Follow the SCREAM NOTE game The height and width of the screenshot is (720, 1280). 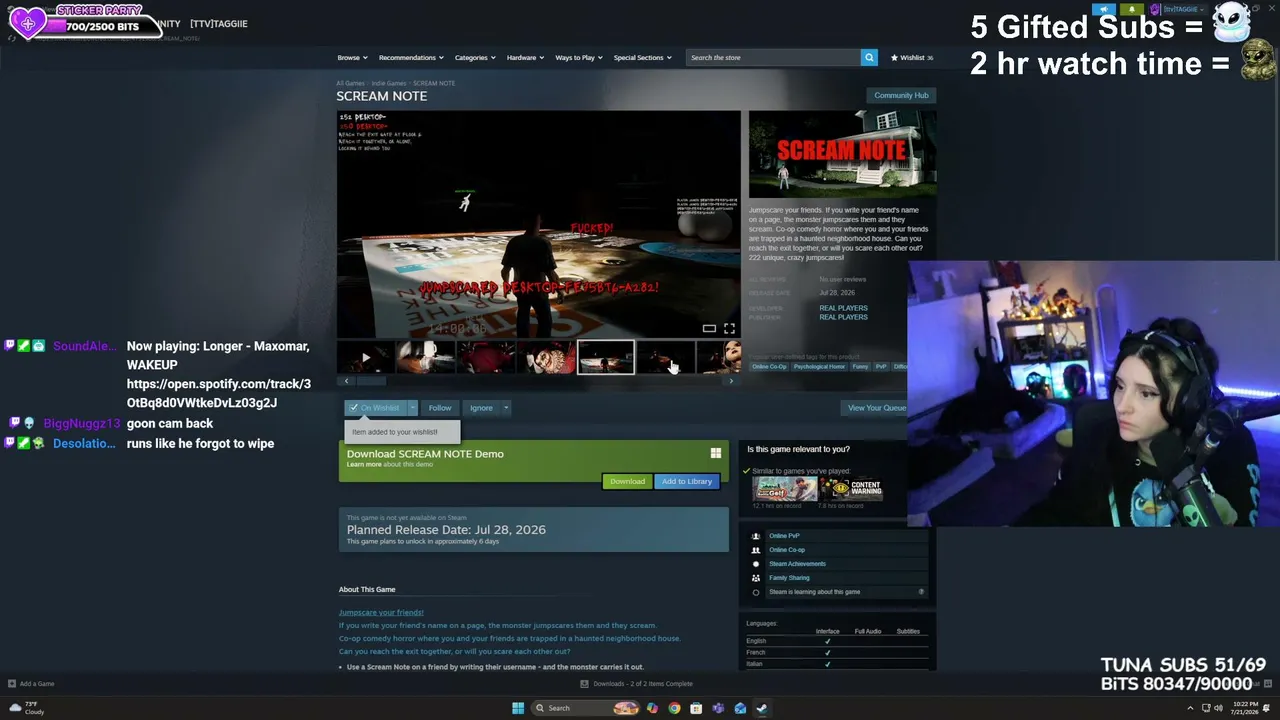440,408
